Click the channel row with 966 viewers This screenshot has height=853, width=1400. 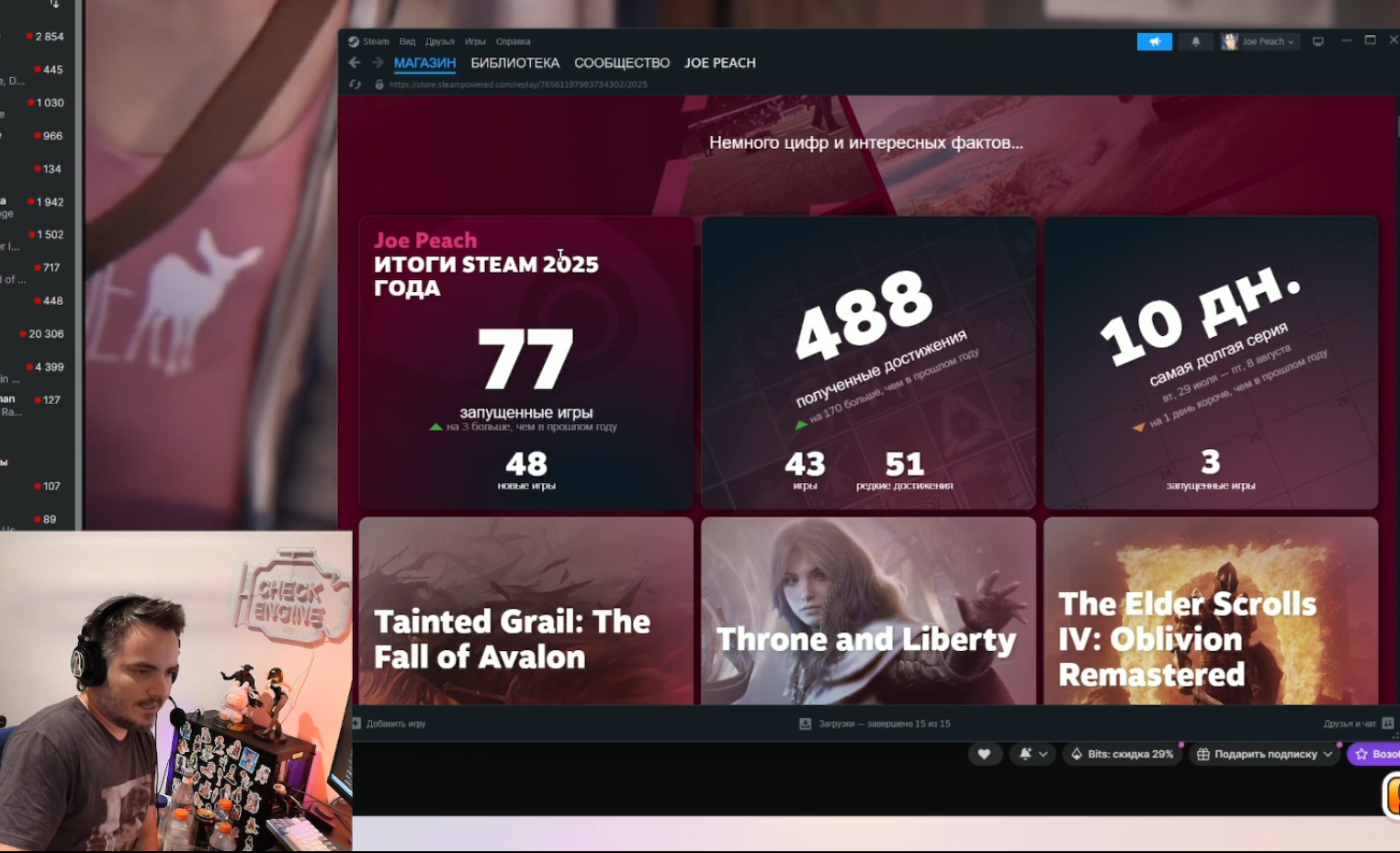[x=37, y=136]
